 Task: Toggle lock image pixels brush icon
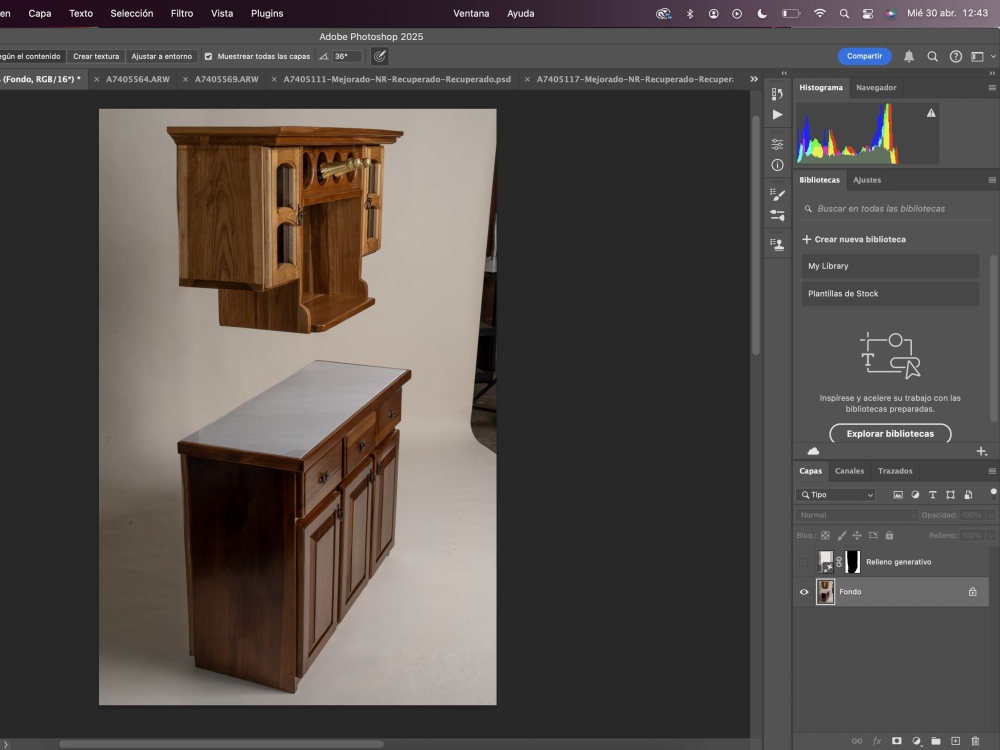click(x=841, y=535)
